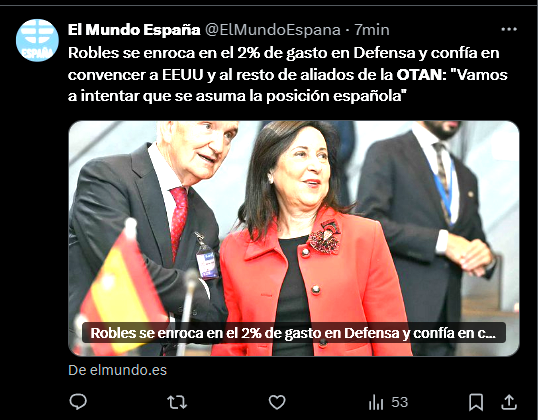The width and height of the screenshot is (538, 420).
Task: Open the three-dot more options menu
Action: click(x=509, y=30)
